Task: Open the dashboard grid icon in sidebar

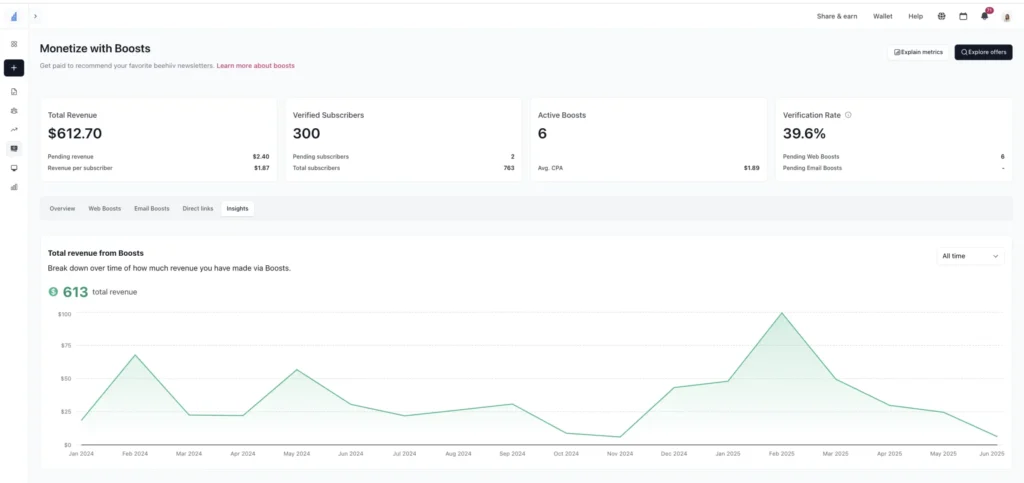Action: 14,44
